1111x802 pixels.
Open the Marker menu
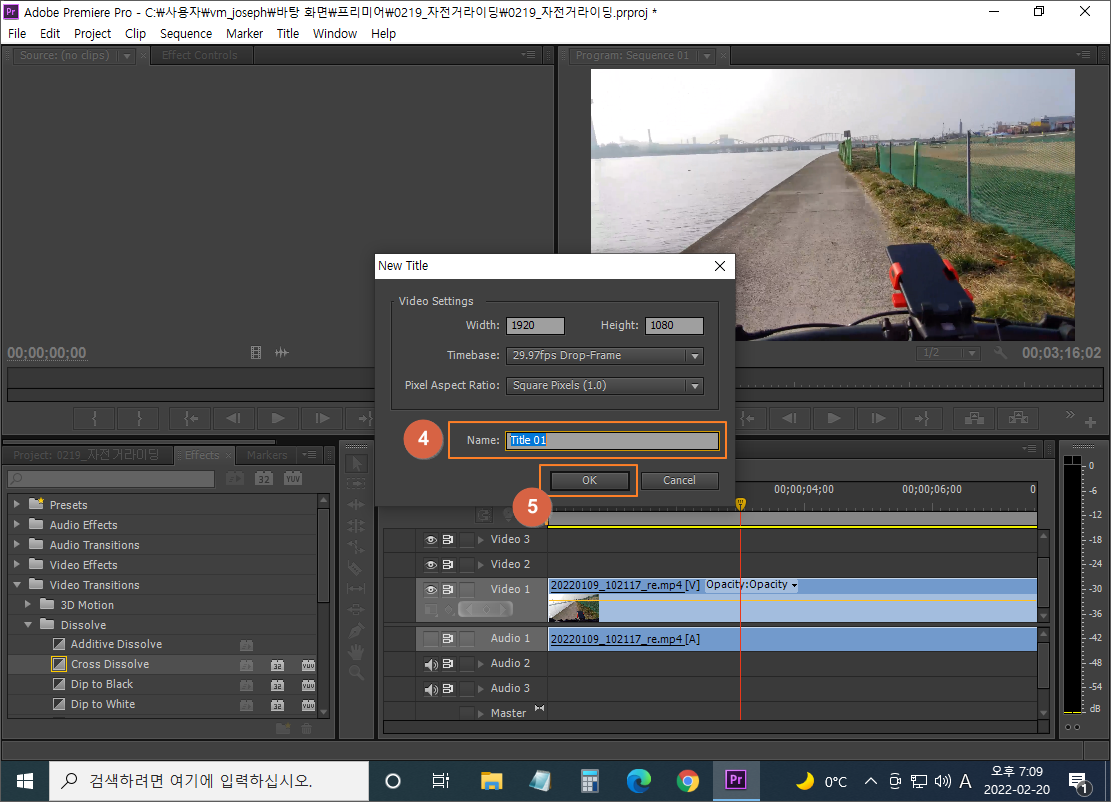(244, 33)
